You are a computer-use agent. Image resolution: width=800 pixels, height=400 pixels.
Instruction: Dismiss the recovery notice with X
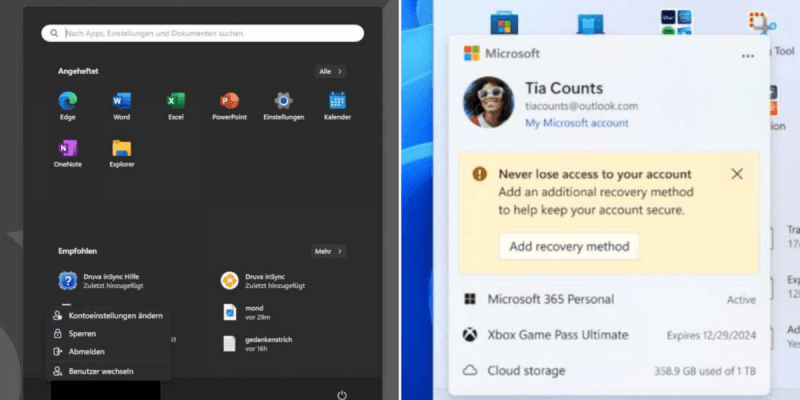(x=737, y=174)
